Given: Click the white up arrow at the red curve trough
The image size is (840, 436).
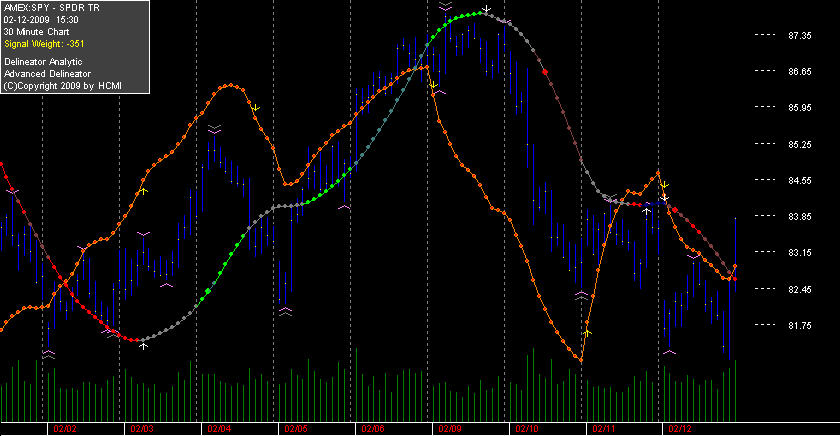Looking at the screenshot, I should [x=144, y=346].
